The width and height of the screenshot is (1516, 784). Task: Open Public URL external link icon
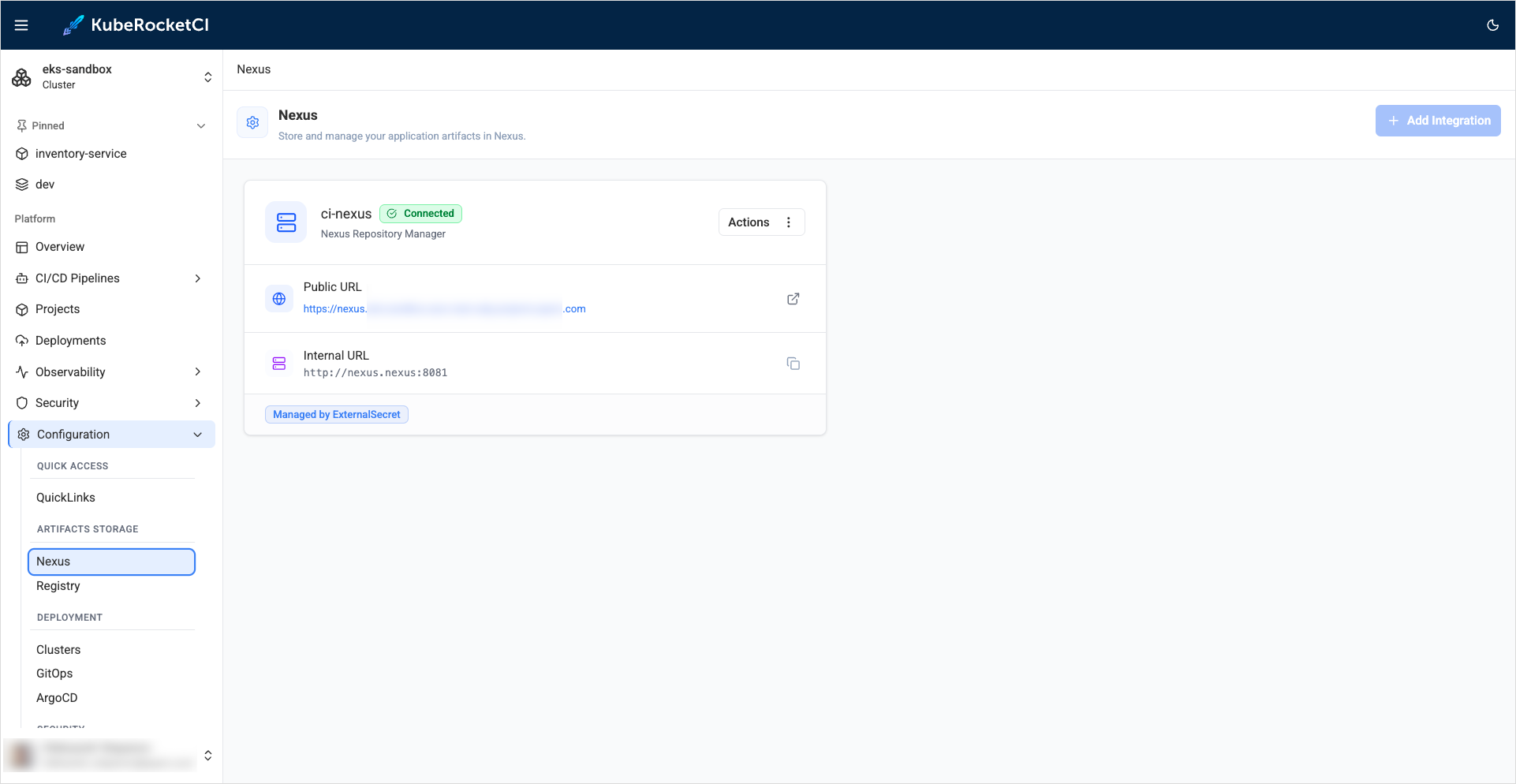793,299
